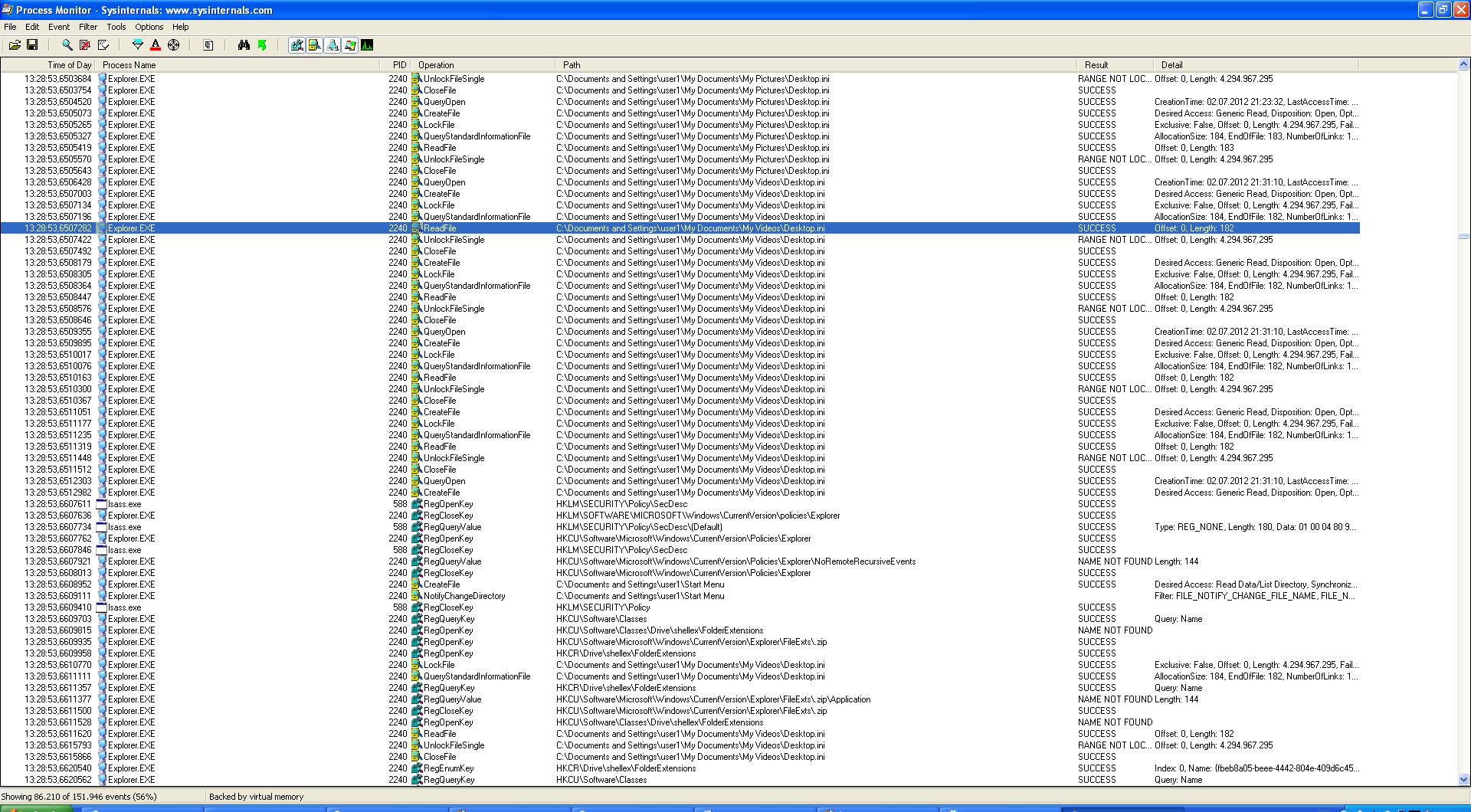Click the Operation column header

[483, 65]
